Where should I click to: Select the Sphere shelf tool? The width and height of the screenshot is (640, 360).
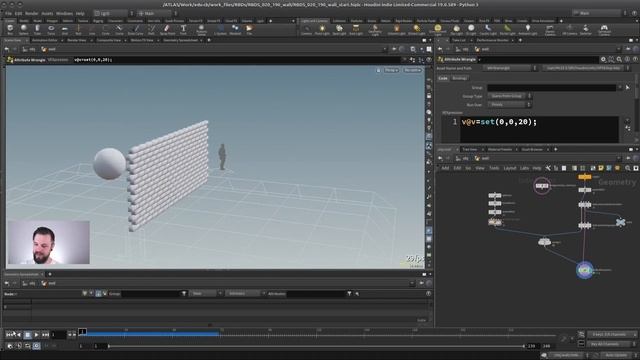click(x=24, y=30)
